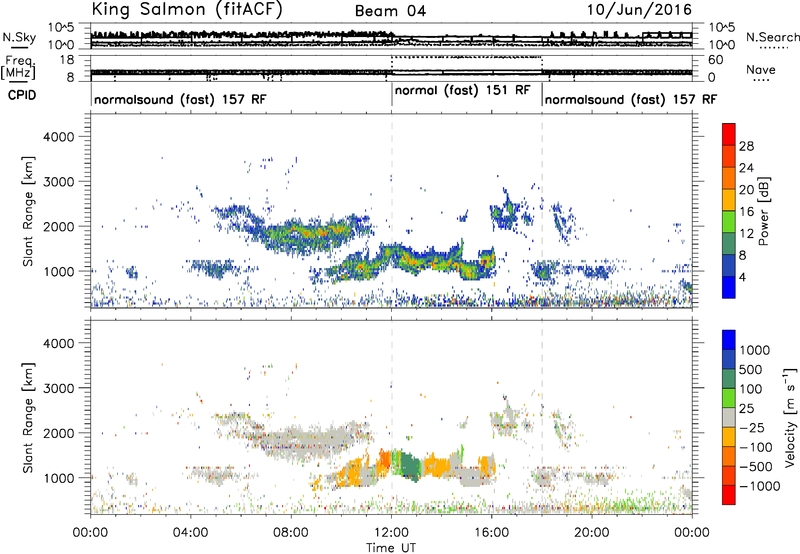Click the '04:00' time axis tick label
This screenshot has width=800, height=554.
(x=191, y=533)
